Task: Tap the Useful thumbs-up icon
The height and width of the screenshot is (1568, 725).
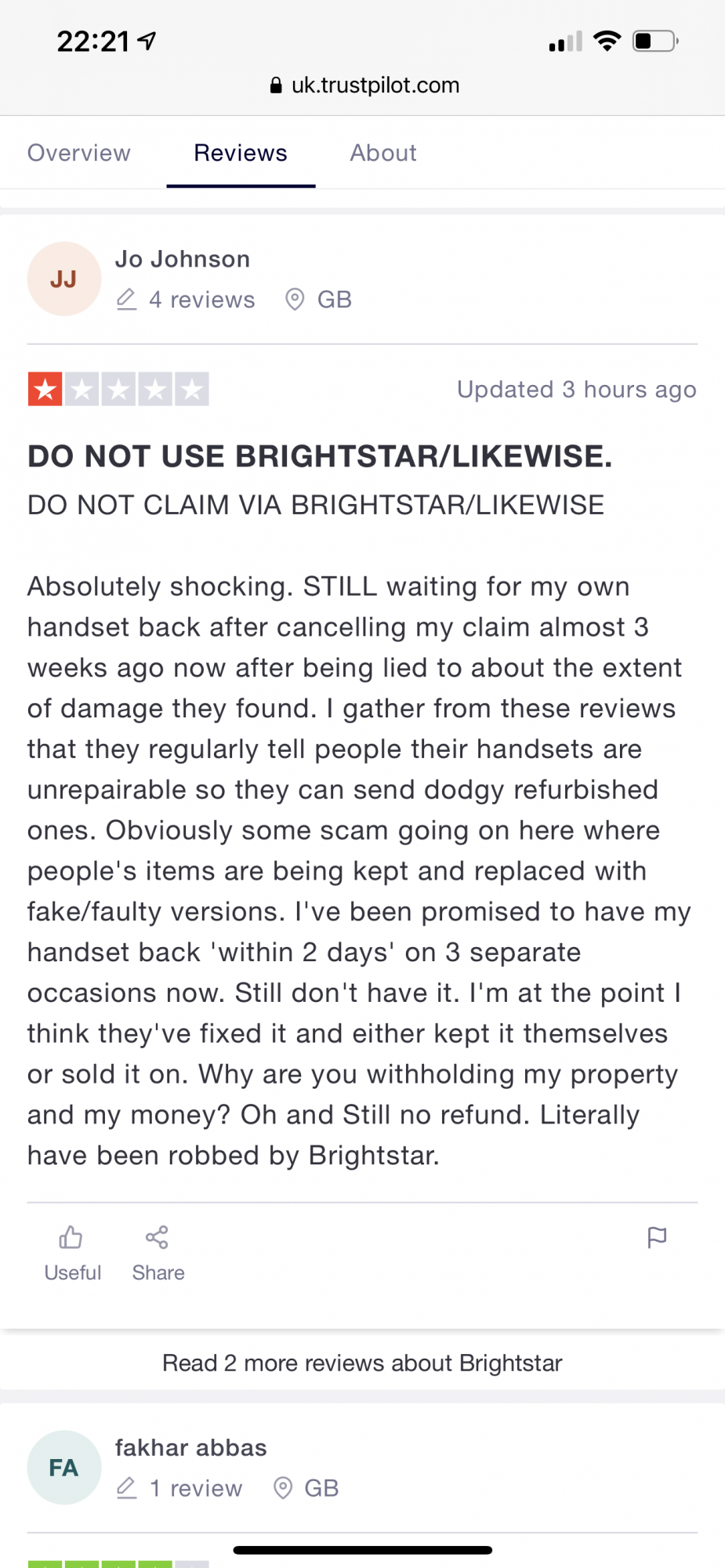Action: point(71,1237)
